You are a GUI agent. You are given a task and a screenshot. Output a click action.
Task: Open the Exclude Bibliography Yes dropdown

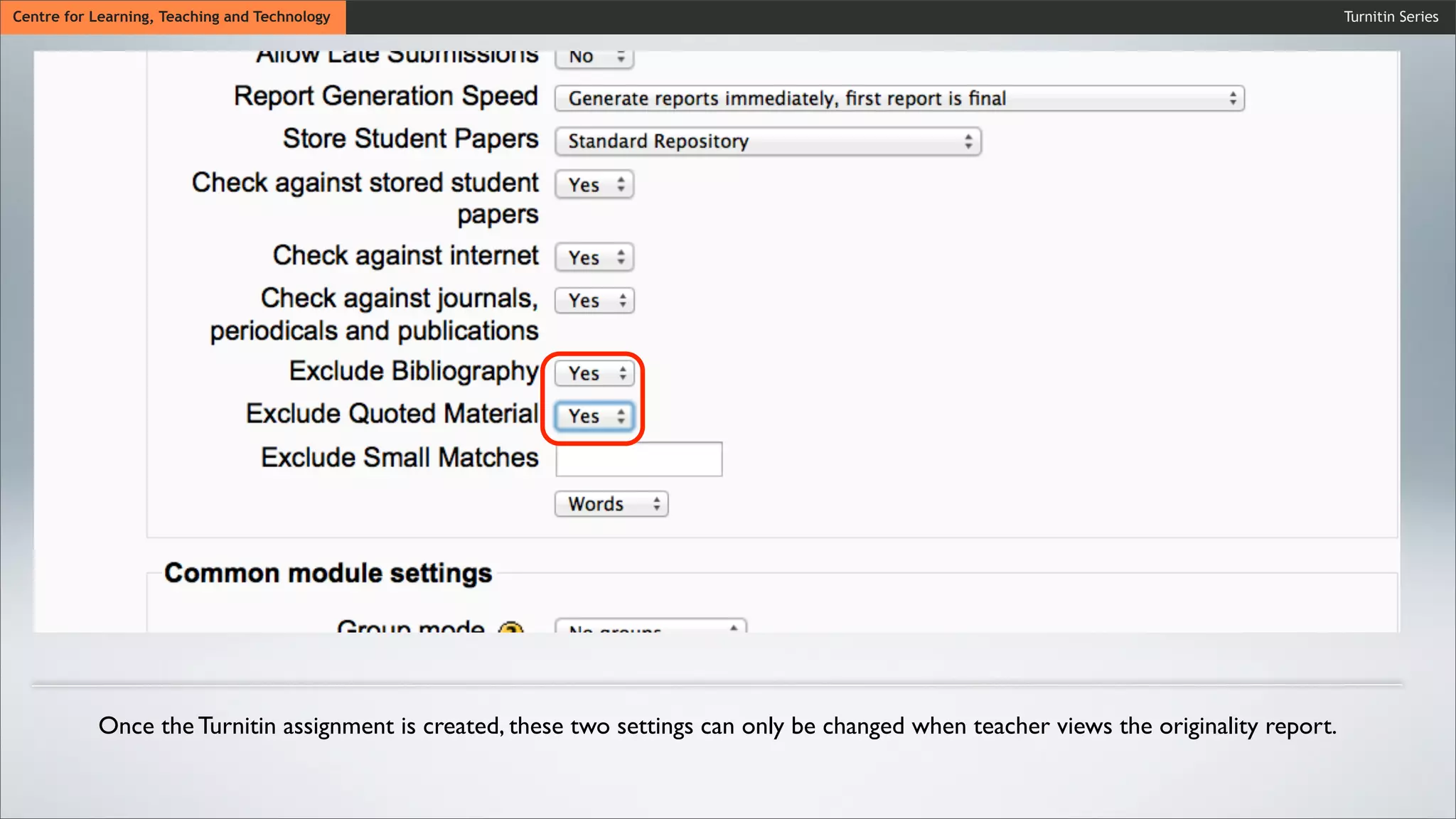(x=594, y=373)
